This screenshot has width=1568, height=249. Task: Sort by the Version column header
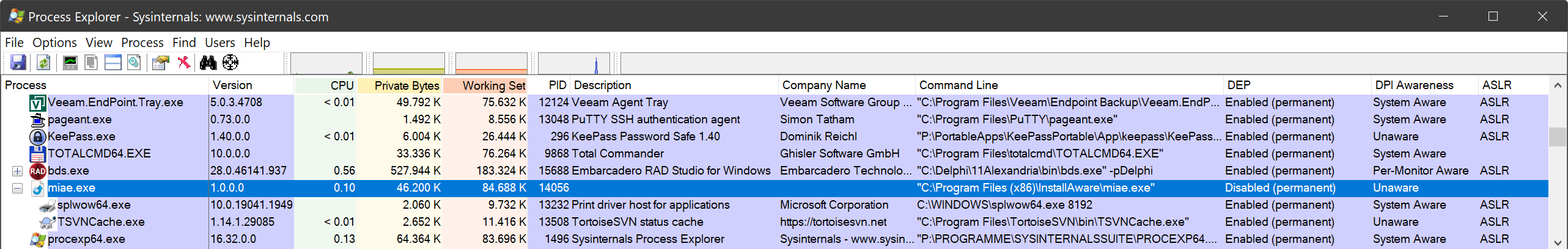tap(252, 85)
